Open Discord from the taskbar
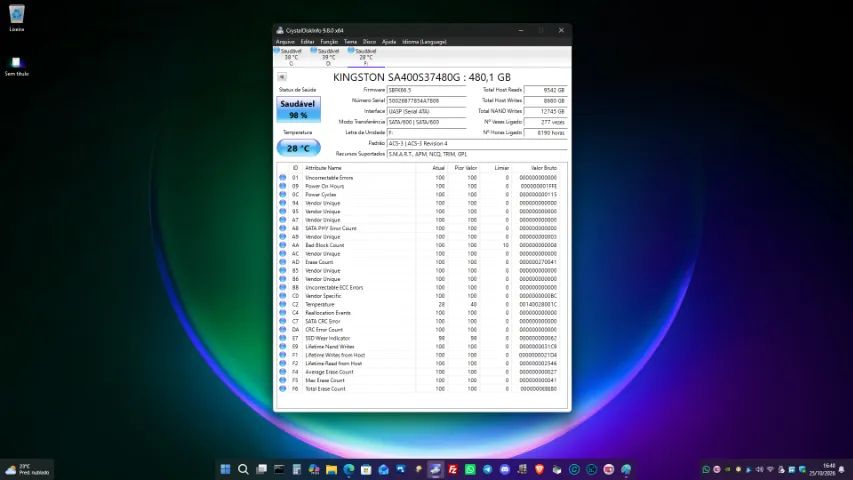The height and width of the screenshot is (480, 853). click(505, 469)
